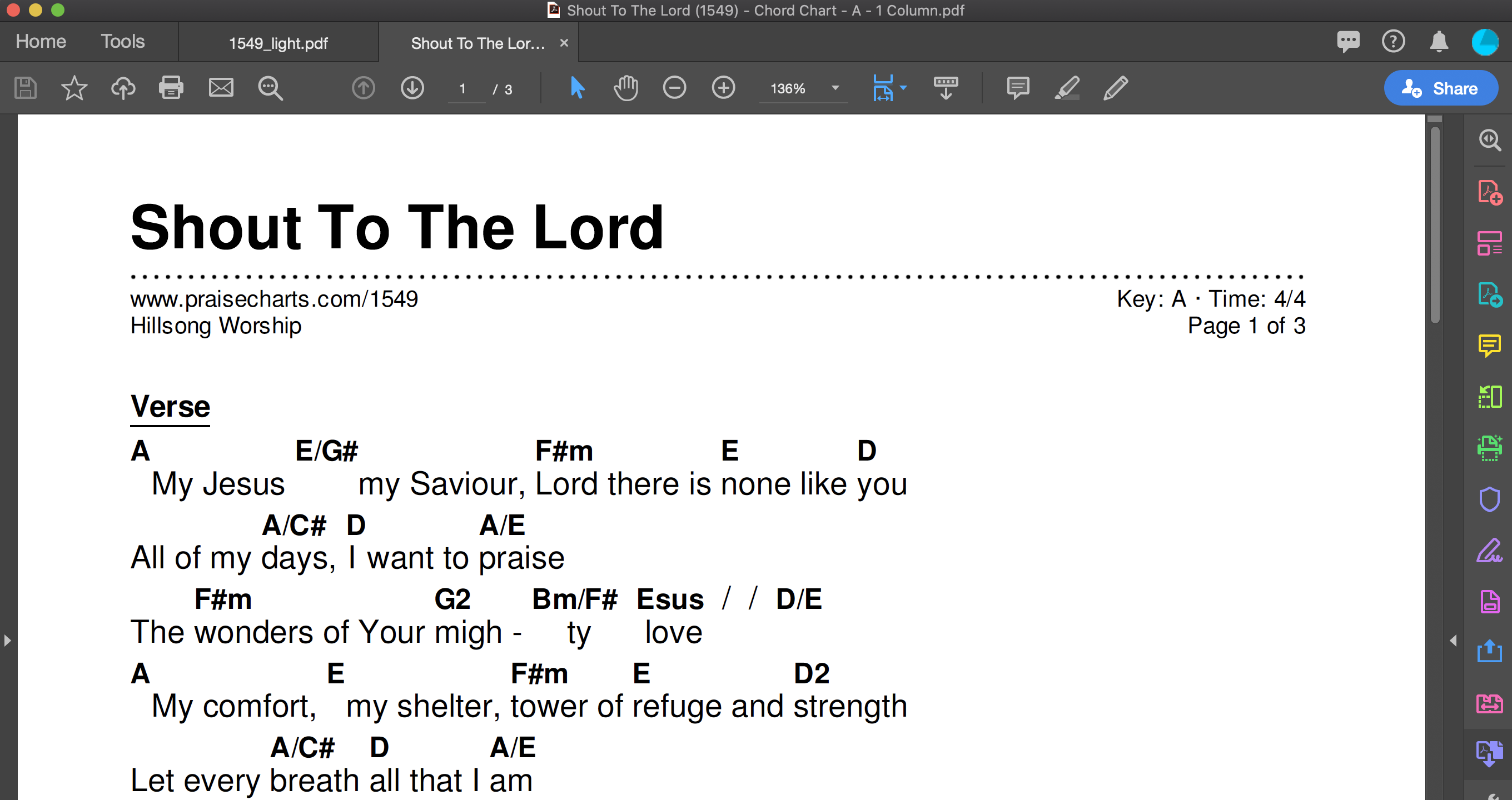Image resolution: width=1512 pixels, height=800 pixels.
Task: Zoom in with the plus icon
Action: pos(723,88)
